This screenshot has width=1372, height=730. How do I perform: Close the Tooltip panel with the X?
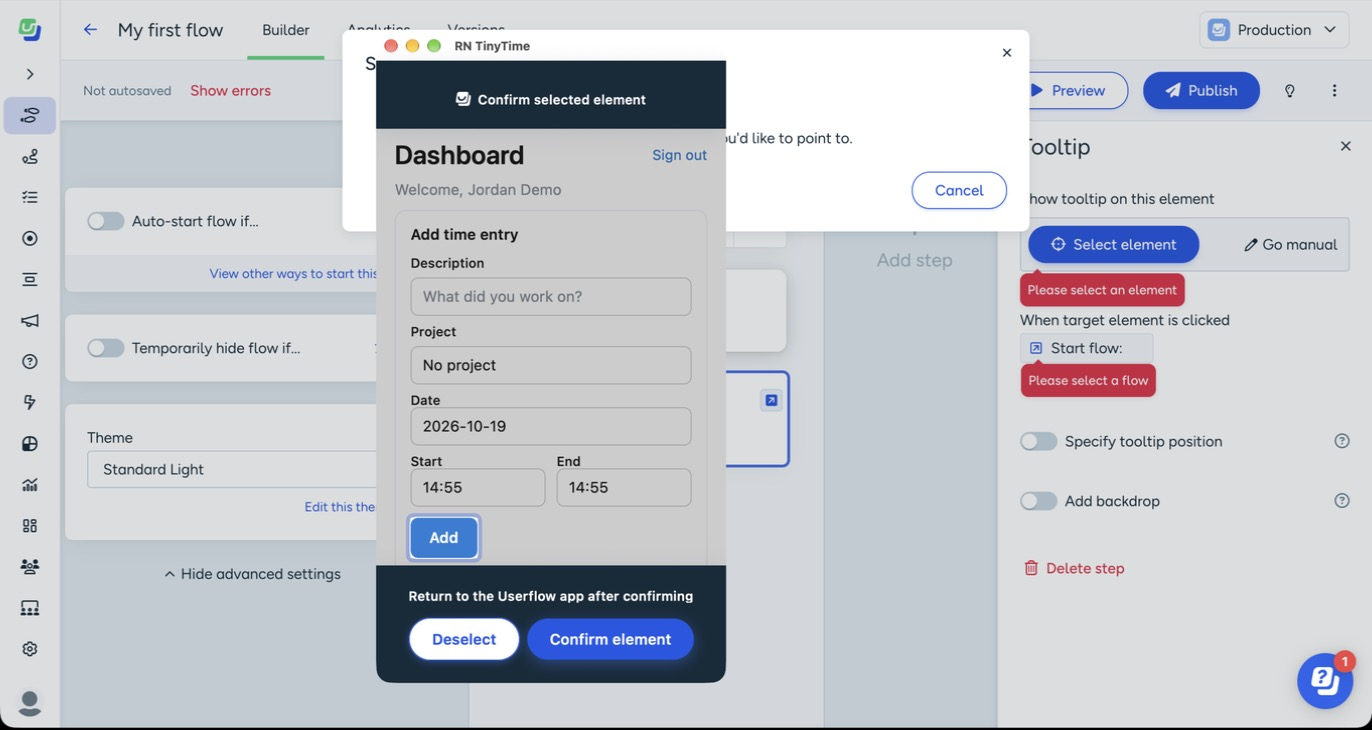click(1346, 146)
